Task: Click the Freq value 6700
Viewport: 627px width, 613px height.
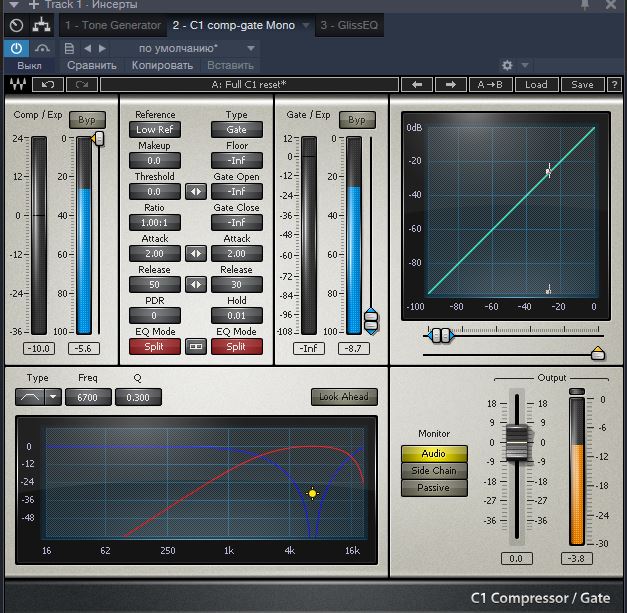Action: pyautogui.click(x=88, y=397)
